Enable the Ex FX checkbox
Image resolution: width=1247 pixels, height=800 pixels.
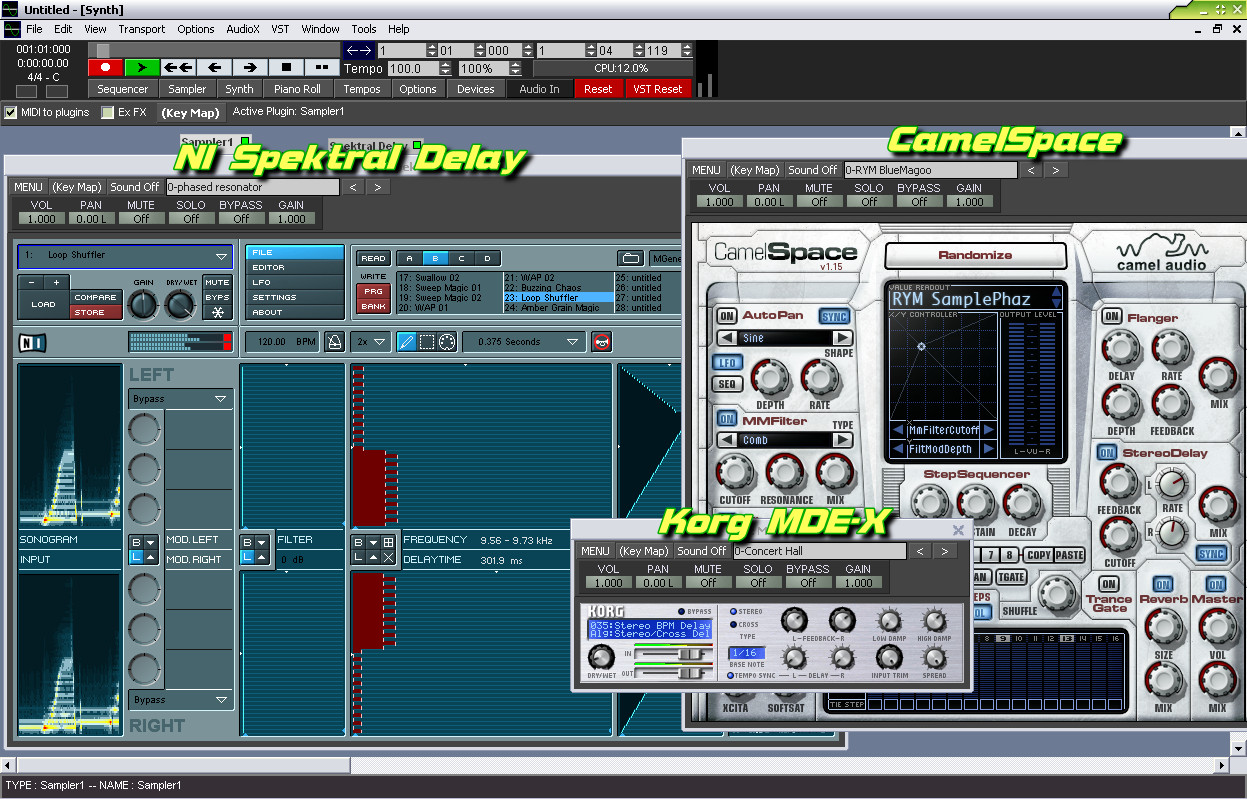click(108, 113)
